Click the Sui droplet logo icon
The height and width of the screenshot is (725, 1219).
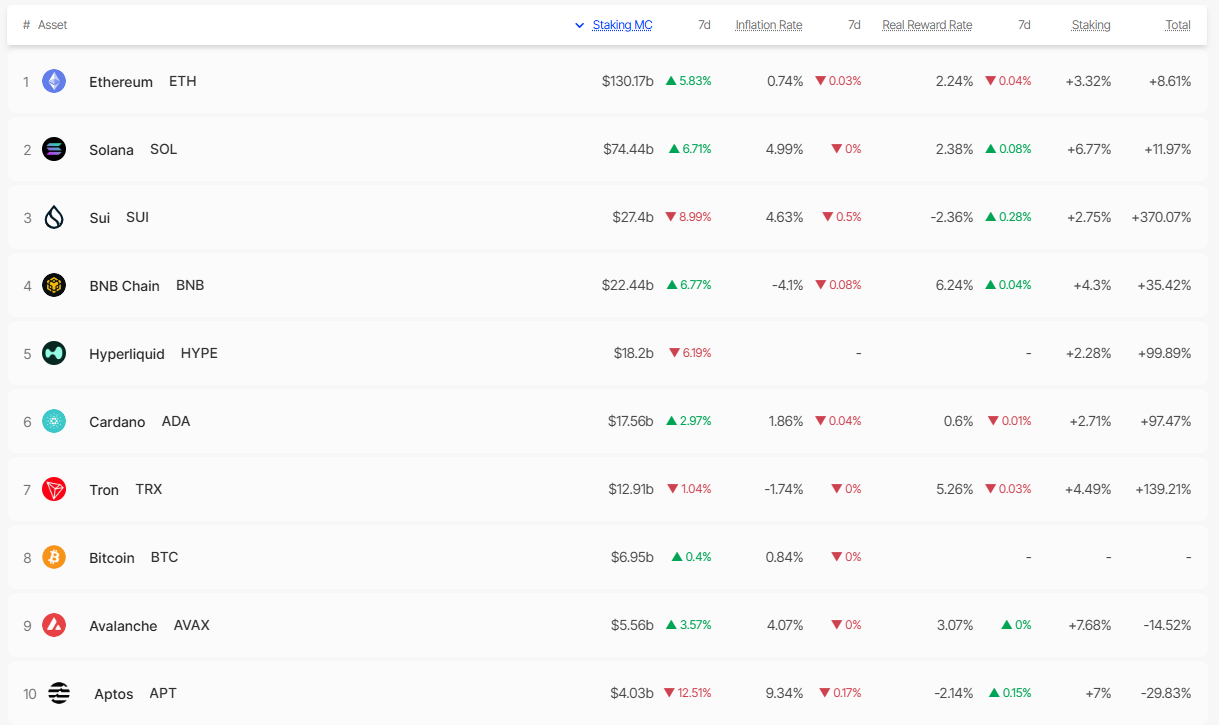pyautogui.click(x=54, y=217)
